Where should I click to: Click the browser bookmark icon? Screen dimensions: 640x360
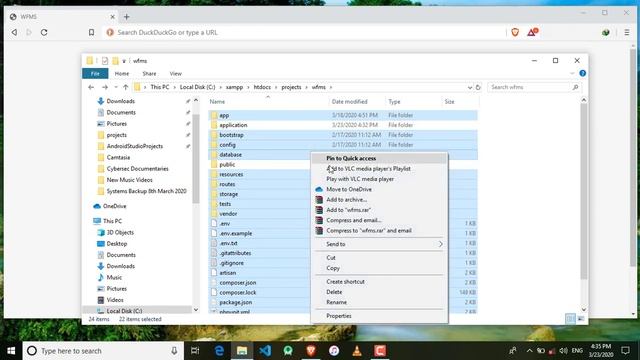pos(91,32)
